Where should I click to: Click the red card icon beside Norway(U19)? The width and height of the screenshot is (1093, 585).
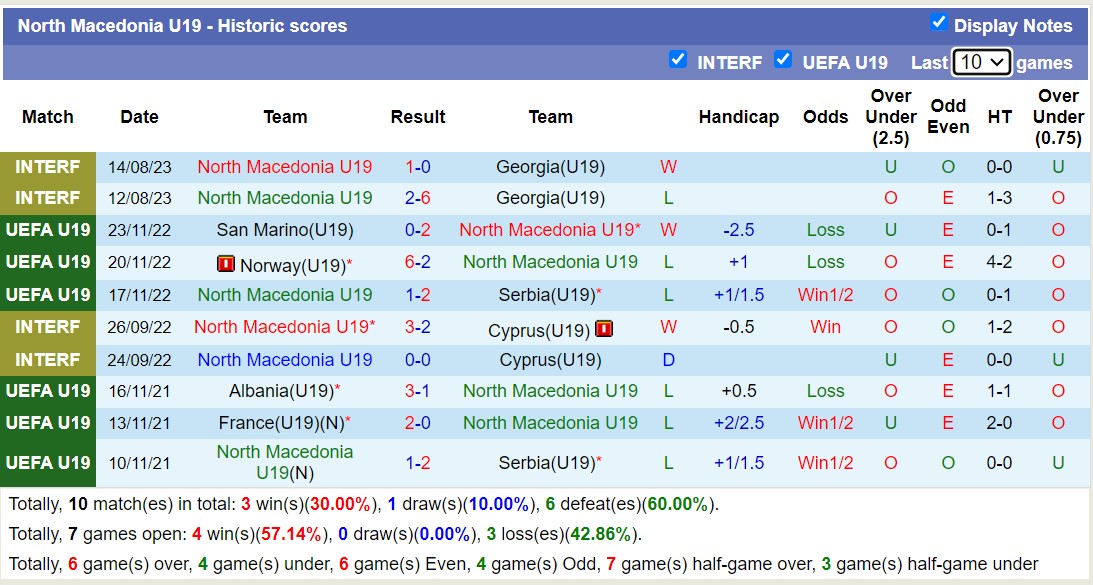(x=226, y=265)
